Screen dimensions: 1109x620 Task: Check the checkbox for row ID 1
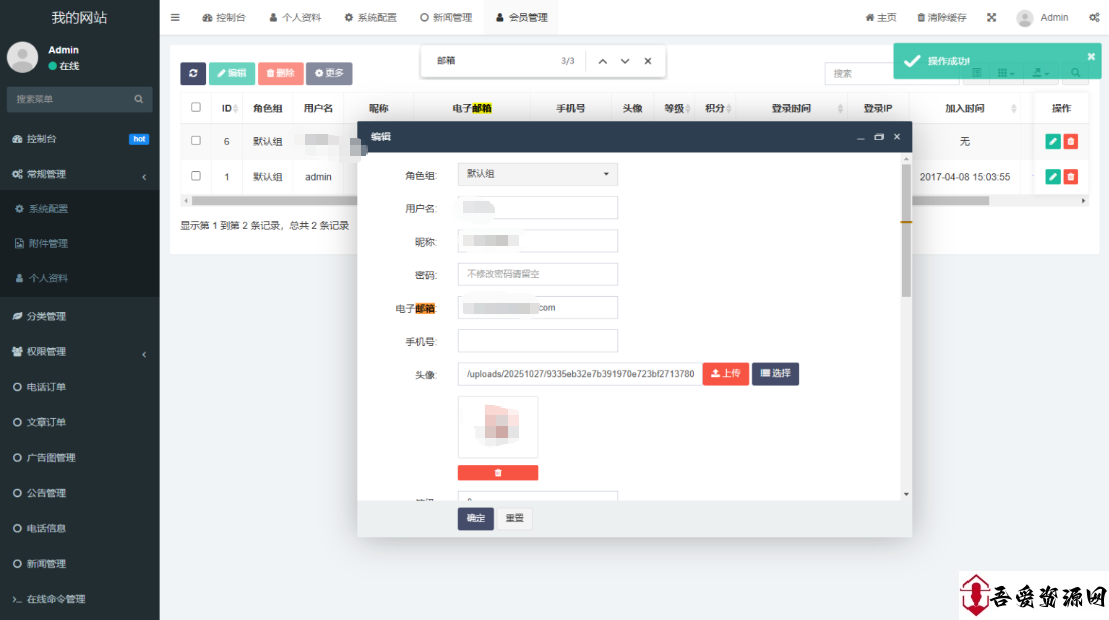point(196,176)
